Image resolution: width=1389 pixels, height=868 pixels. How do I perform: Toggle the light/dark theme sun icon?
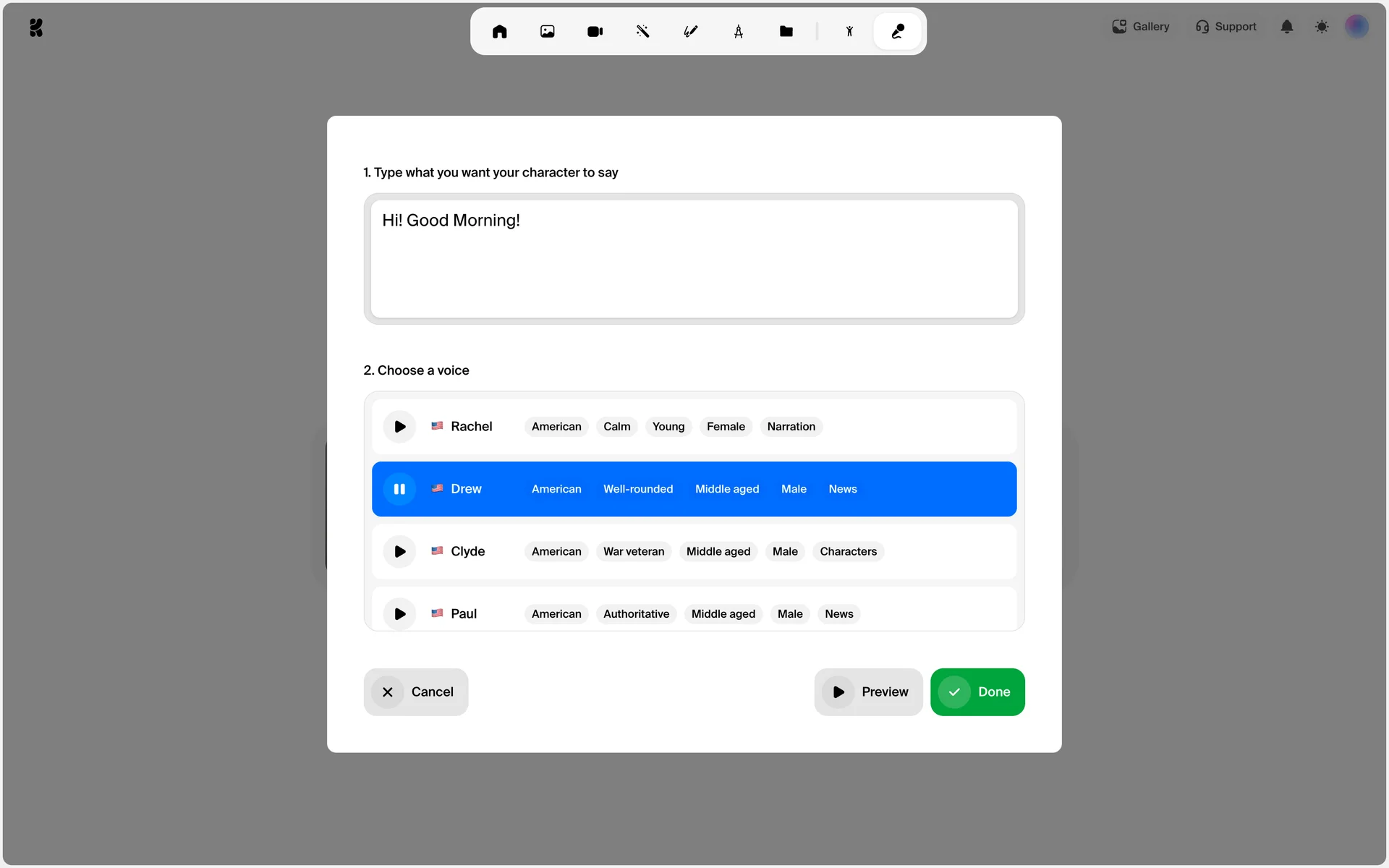[1322, 27]
